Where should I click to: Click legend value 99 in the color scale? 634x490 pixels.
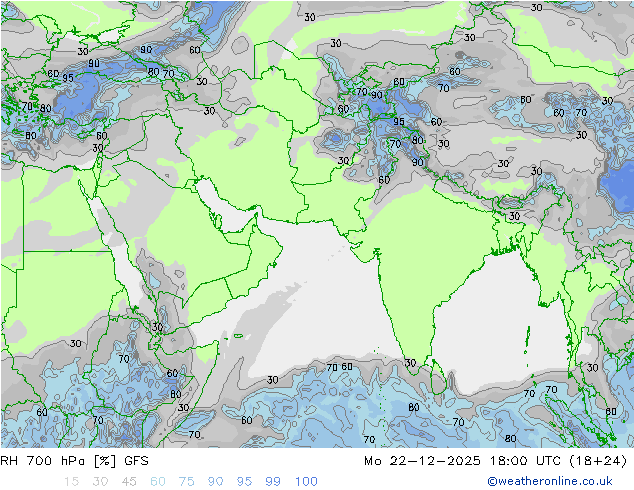pyautogui.click(x=273, y=481)
